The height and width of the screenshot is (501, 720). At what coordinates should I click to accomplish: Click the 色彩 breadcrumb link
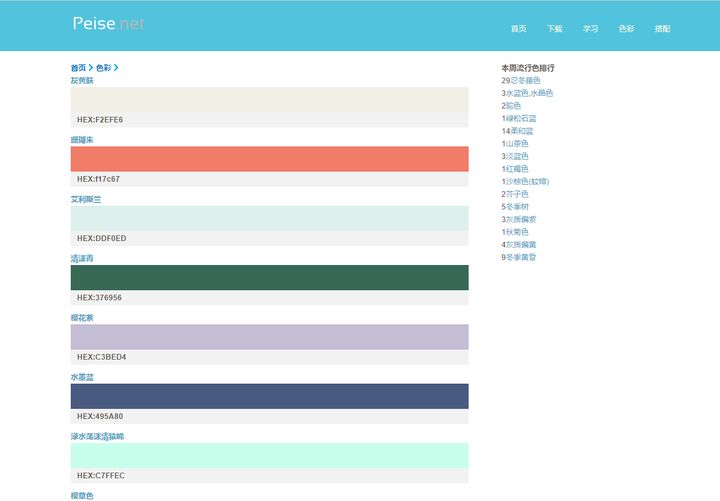(103, 68)
